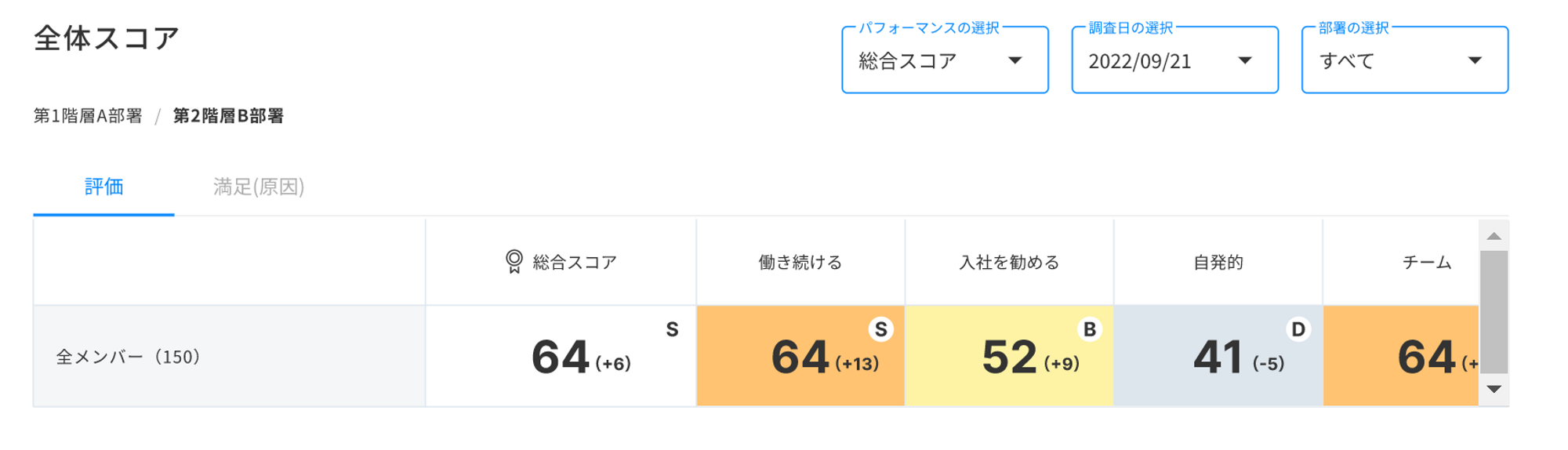The image size is (1568, 450).
Task: Click the B grade badge on 入社を勧める cell
Action: pyautogui.click(x=1090, y=329)
